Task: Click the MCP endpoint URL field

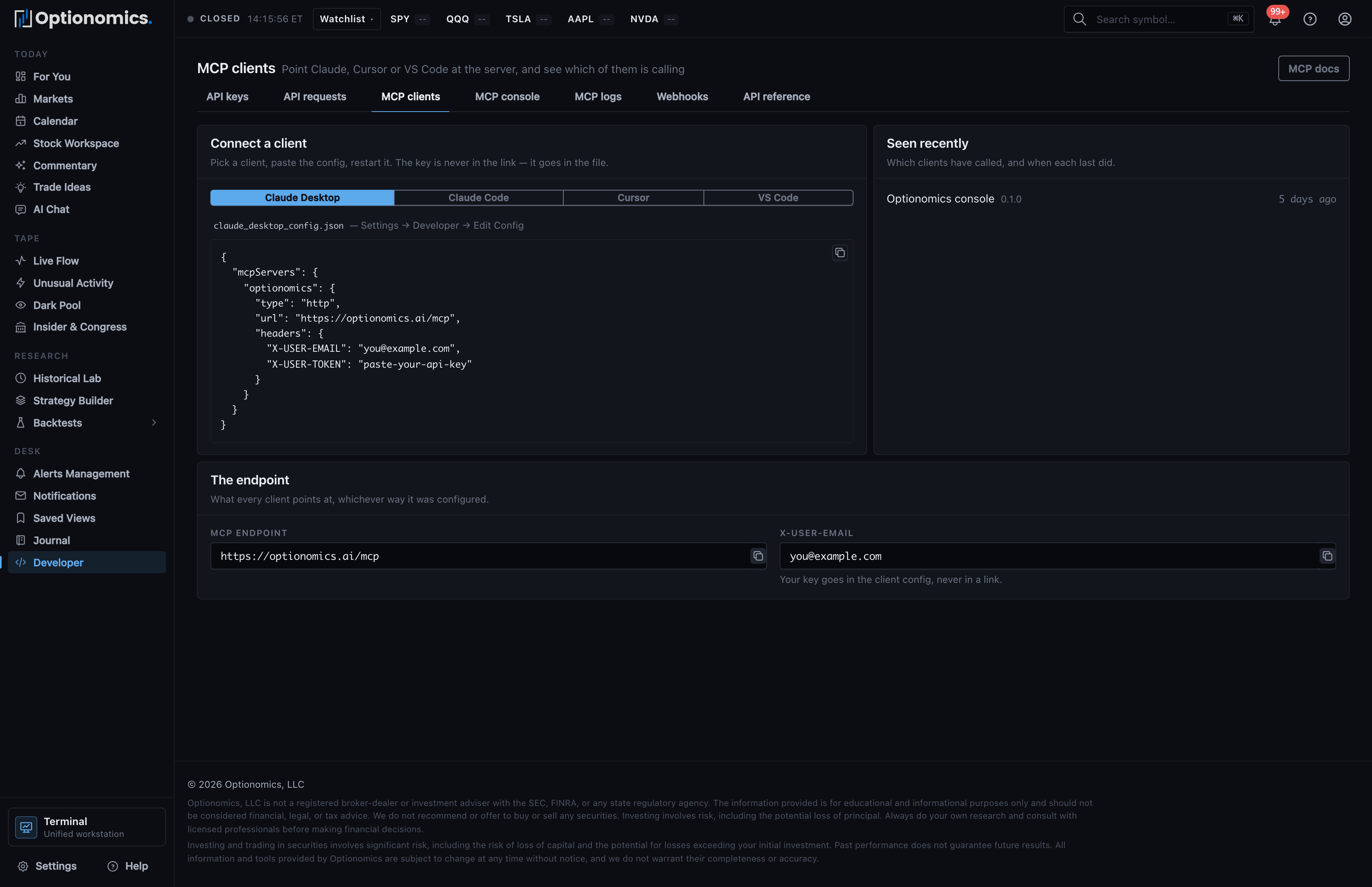Action: (488, 556)
